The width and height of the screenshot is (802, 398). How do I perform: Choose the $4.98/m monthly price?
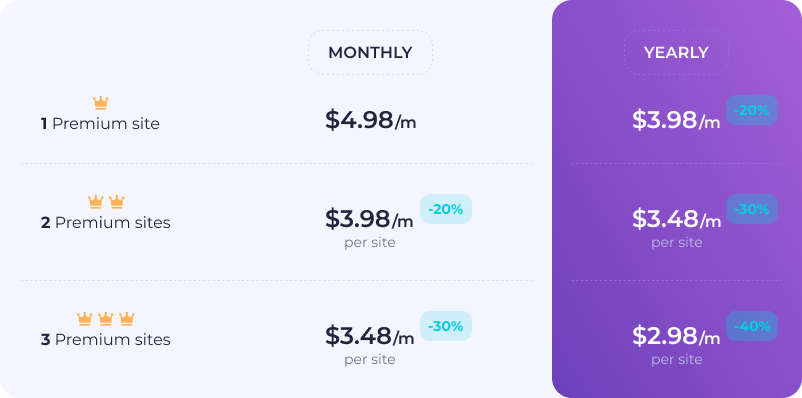coord(370,120)
